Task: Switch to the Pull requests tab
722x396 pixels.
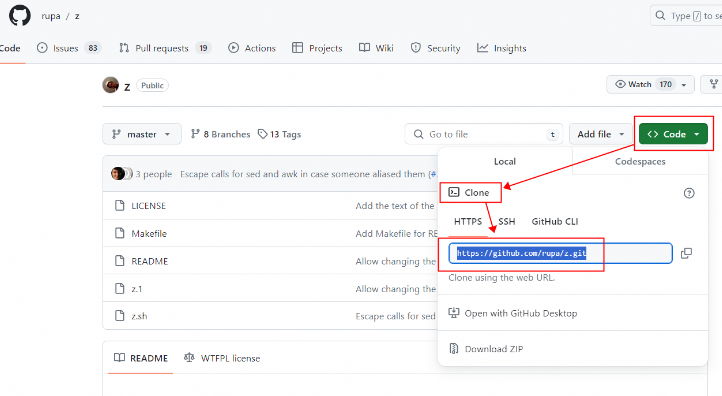Action: [x=165, y=48]
